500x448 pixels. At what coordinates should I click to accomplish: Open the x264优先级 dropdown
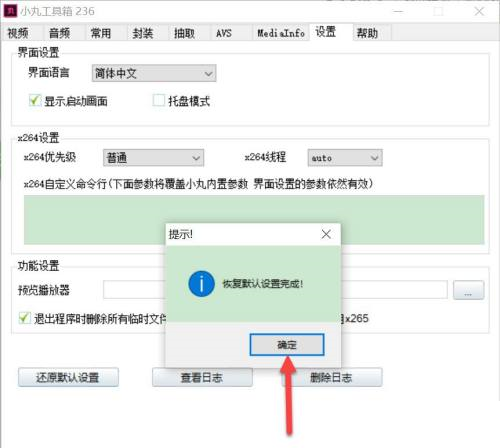[x=153, y=158]
